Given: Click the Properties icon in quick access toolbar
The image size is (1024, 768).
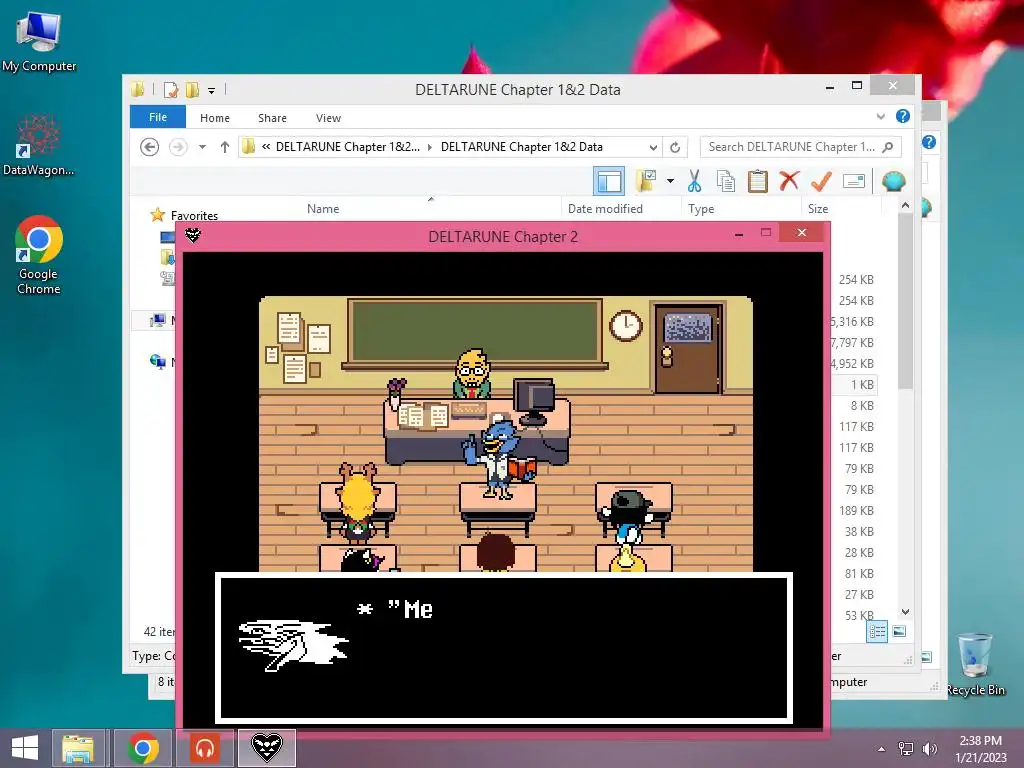Looking at the screenshot, I should click(x=171, y=89).
